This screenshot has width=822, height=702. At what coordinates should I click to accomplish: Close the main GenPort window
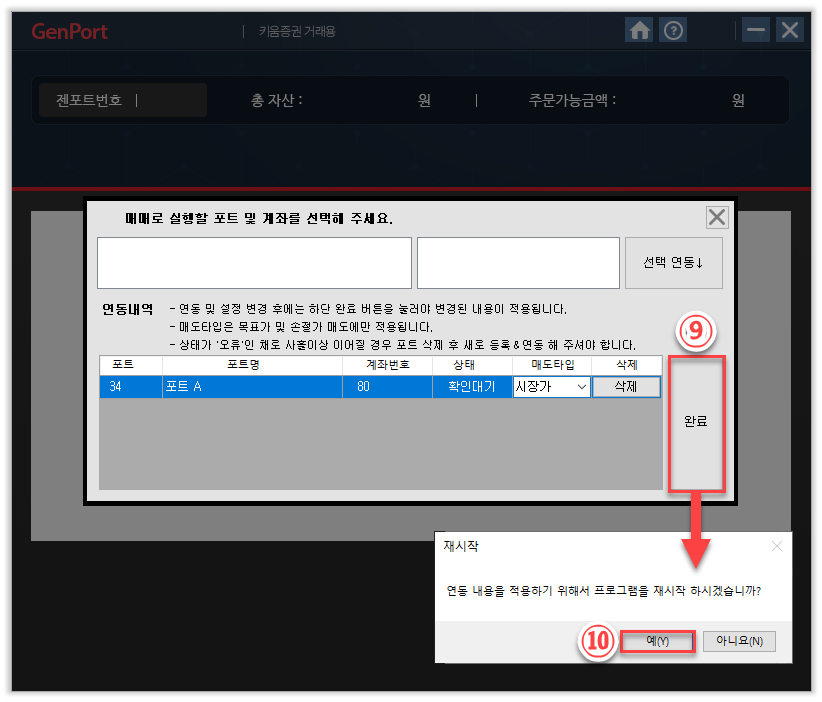point(790,30)
